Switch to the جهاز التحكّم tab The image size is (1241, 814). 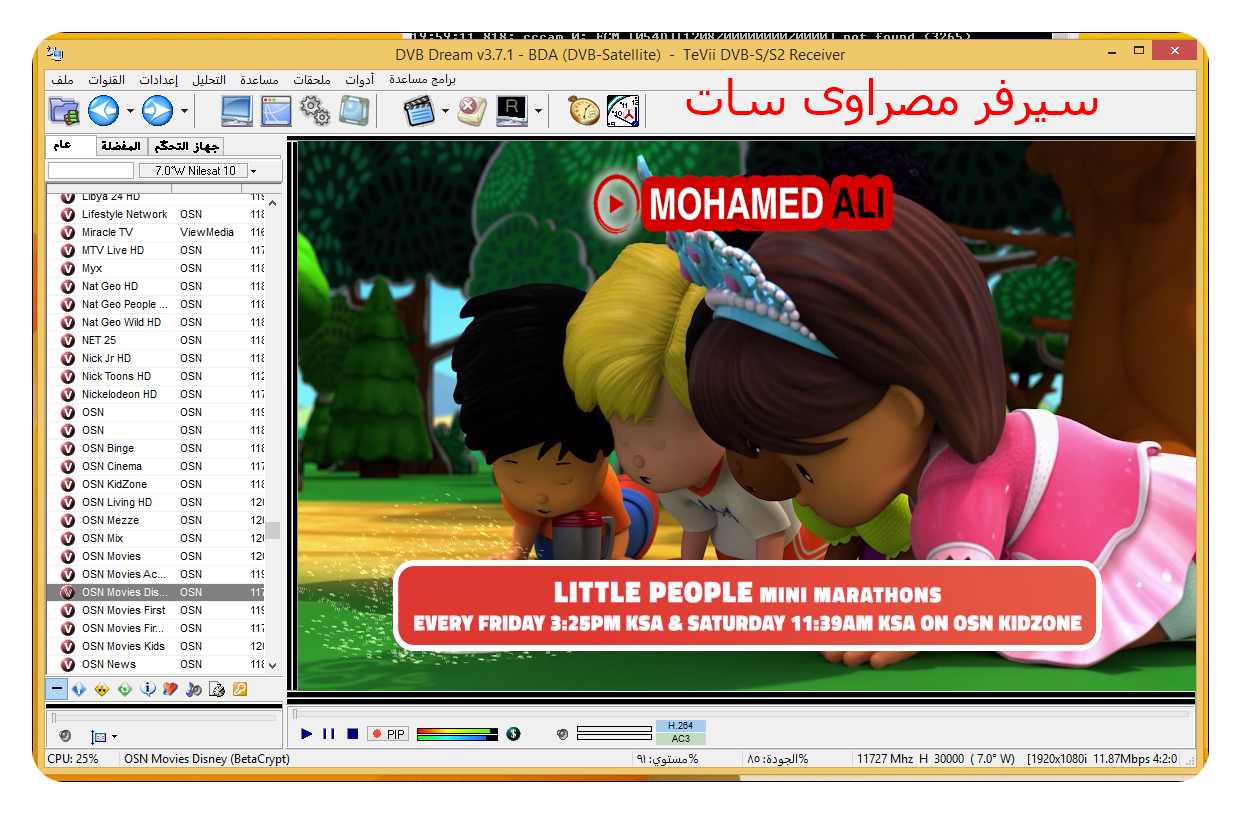pyautogui.click(x=184, y=146)
